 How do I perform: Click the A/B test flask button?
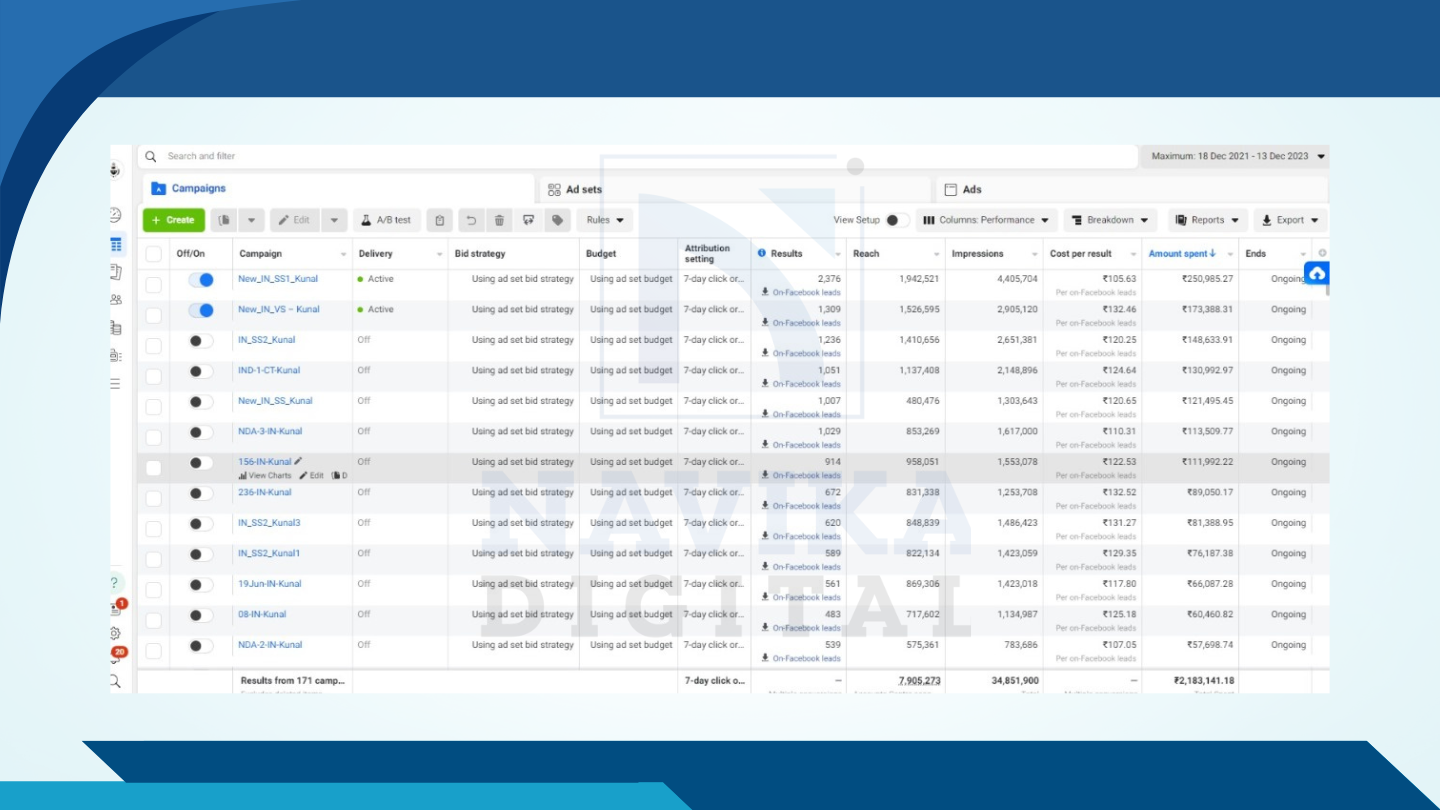pyautogui.click(x=387, y=220)
